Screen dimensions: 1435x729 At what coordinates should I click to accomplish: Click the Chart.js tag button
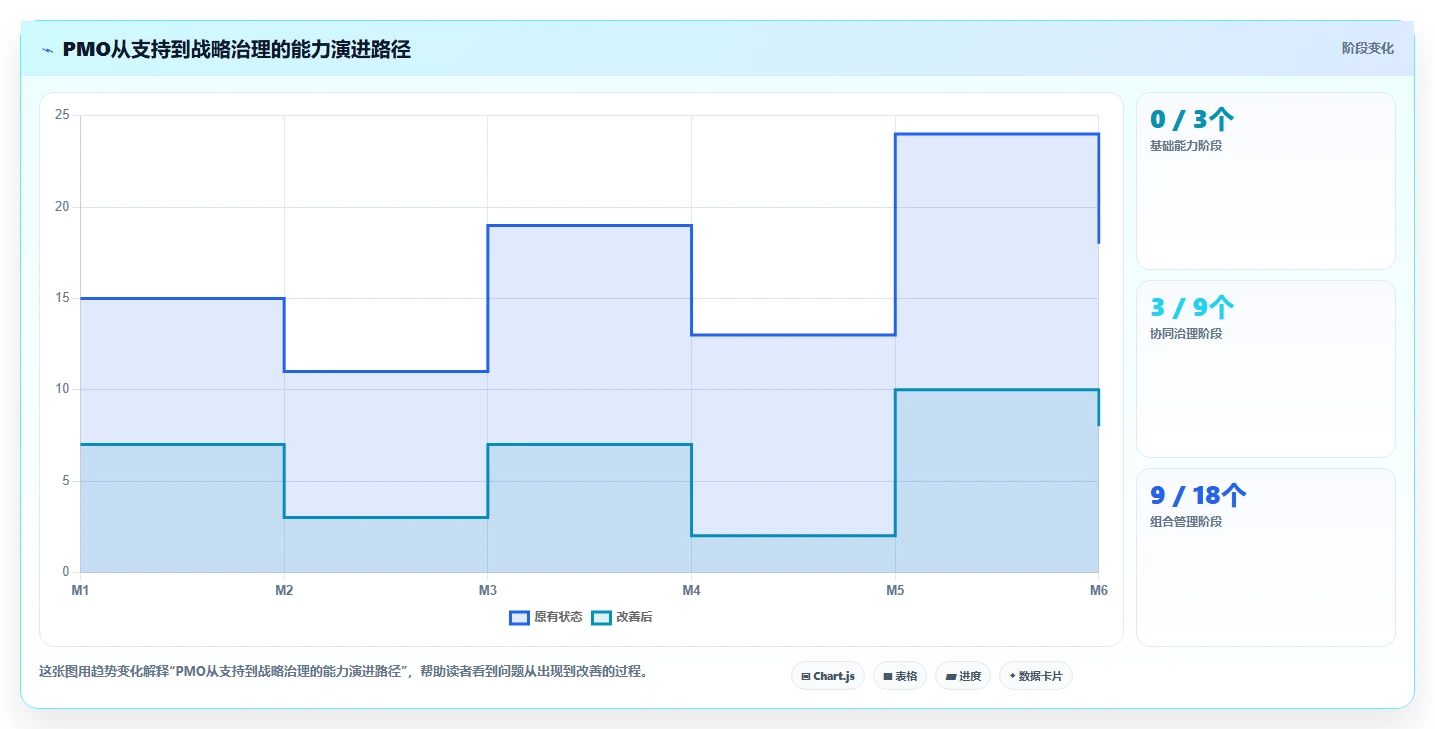click(x=828, y=676)
